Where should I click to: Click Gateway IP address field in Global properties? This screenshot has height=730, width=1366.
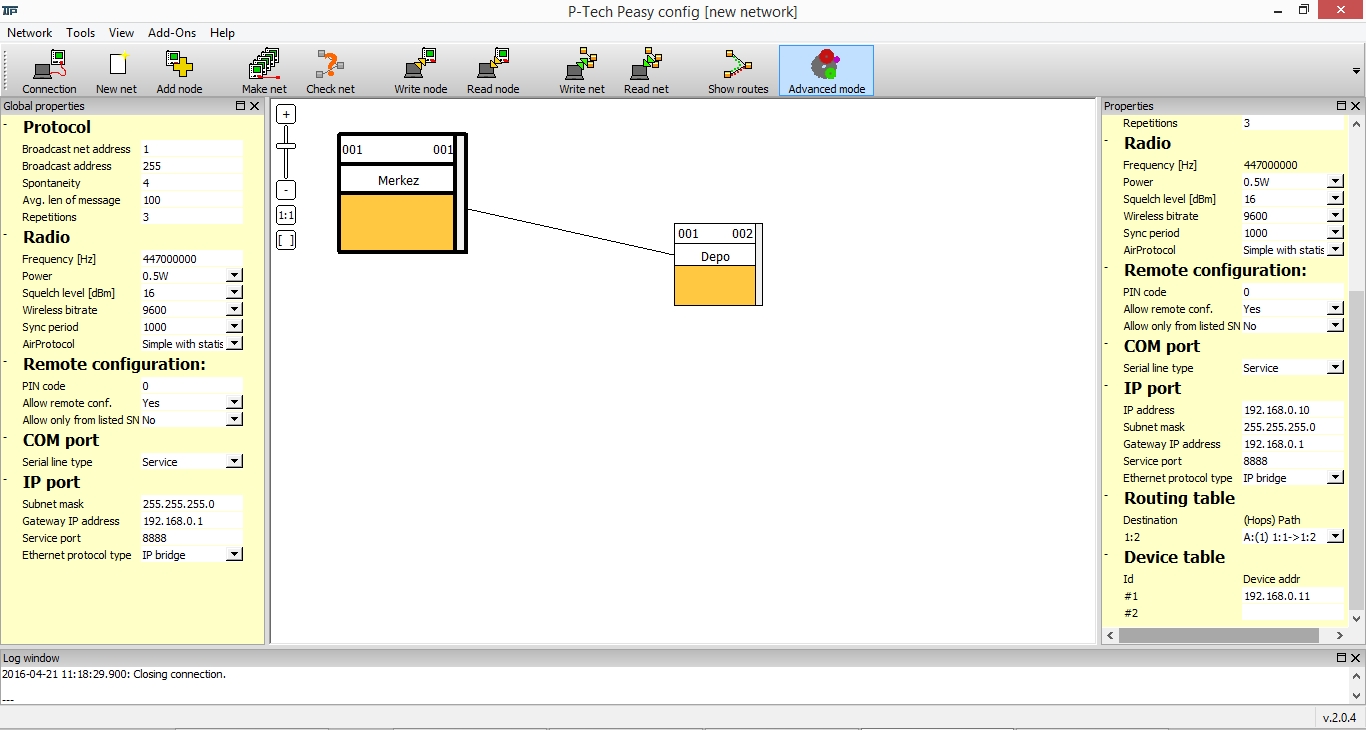coord(191,521)
